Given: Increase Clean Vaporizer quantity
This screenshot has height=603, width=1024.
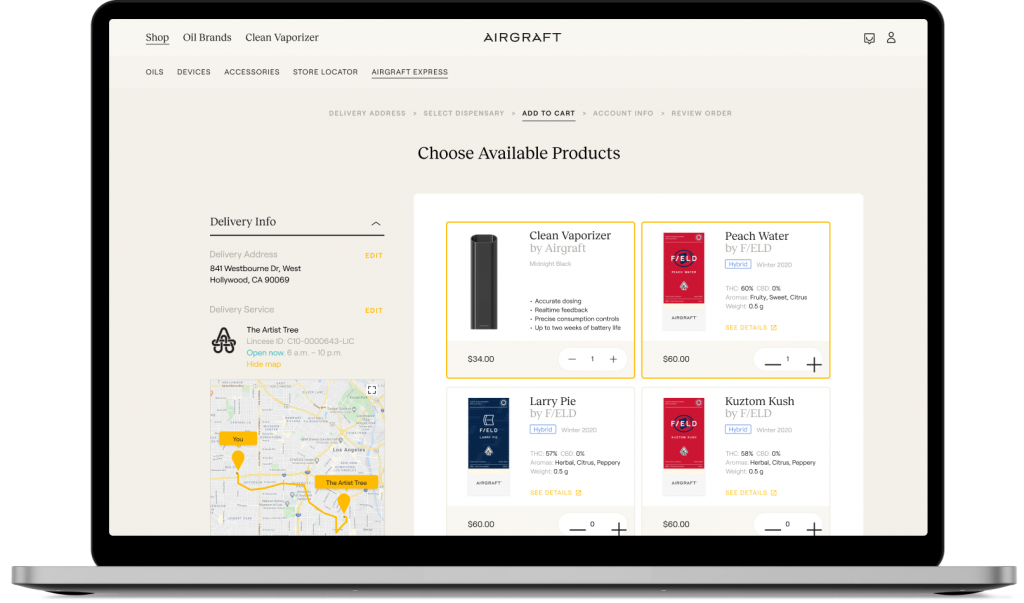Looking at the screenshot, I should (613, 359).
